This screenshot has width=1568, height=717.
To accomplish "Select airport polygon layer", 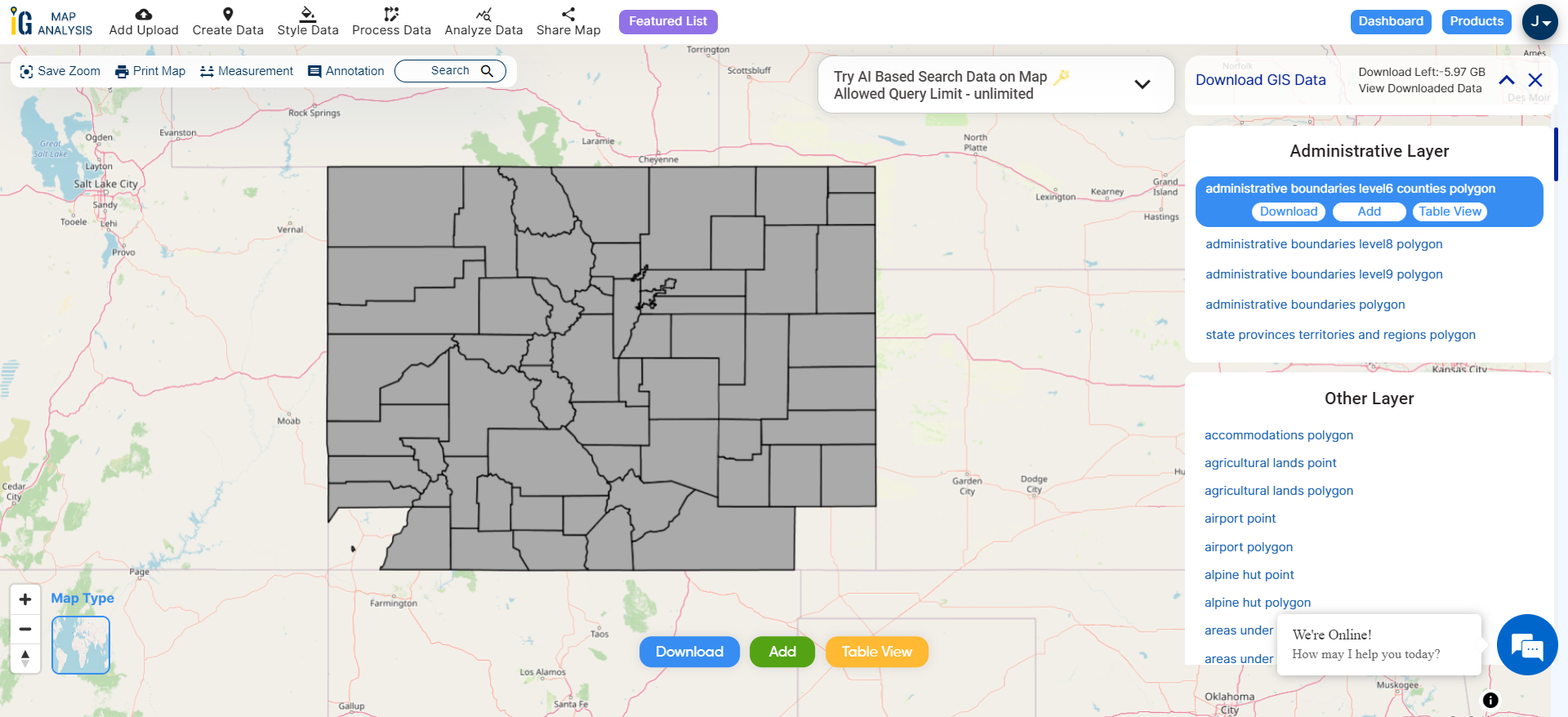I will 1249,547.
